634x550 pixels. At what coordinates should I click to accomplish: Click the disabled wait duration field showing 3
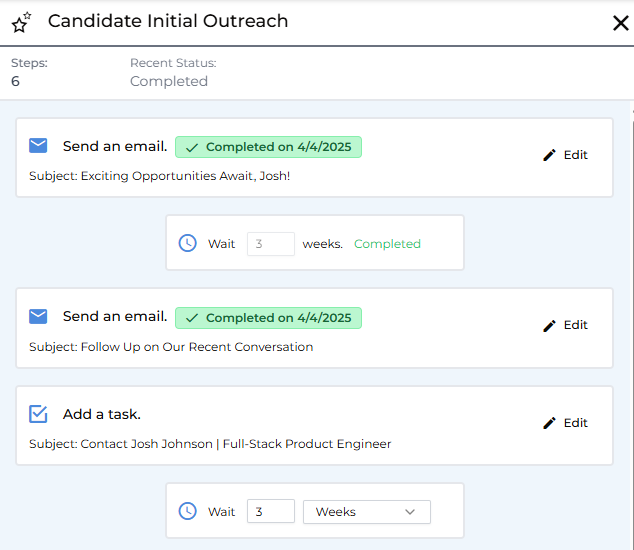click(270, 243)
